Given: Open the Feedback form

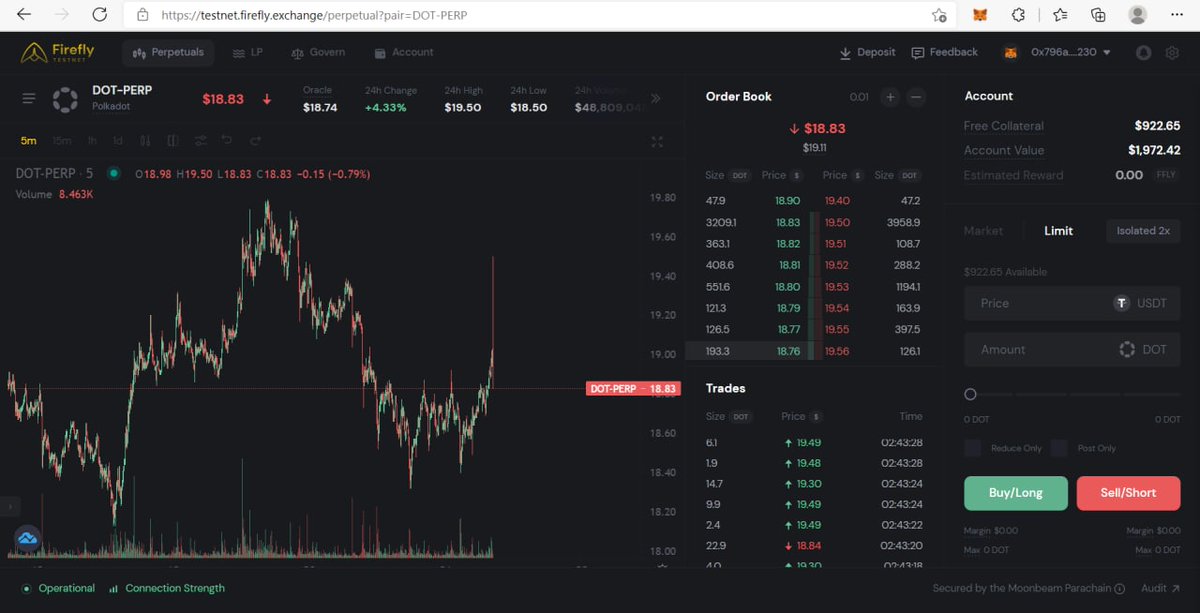Looking at the screenshot, I should (x=945, y=52).
